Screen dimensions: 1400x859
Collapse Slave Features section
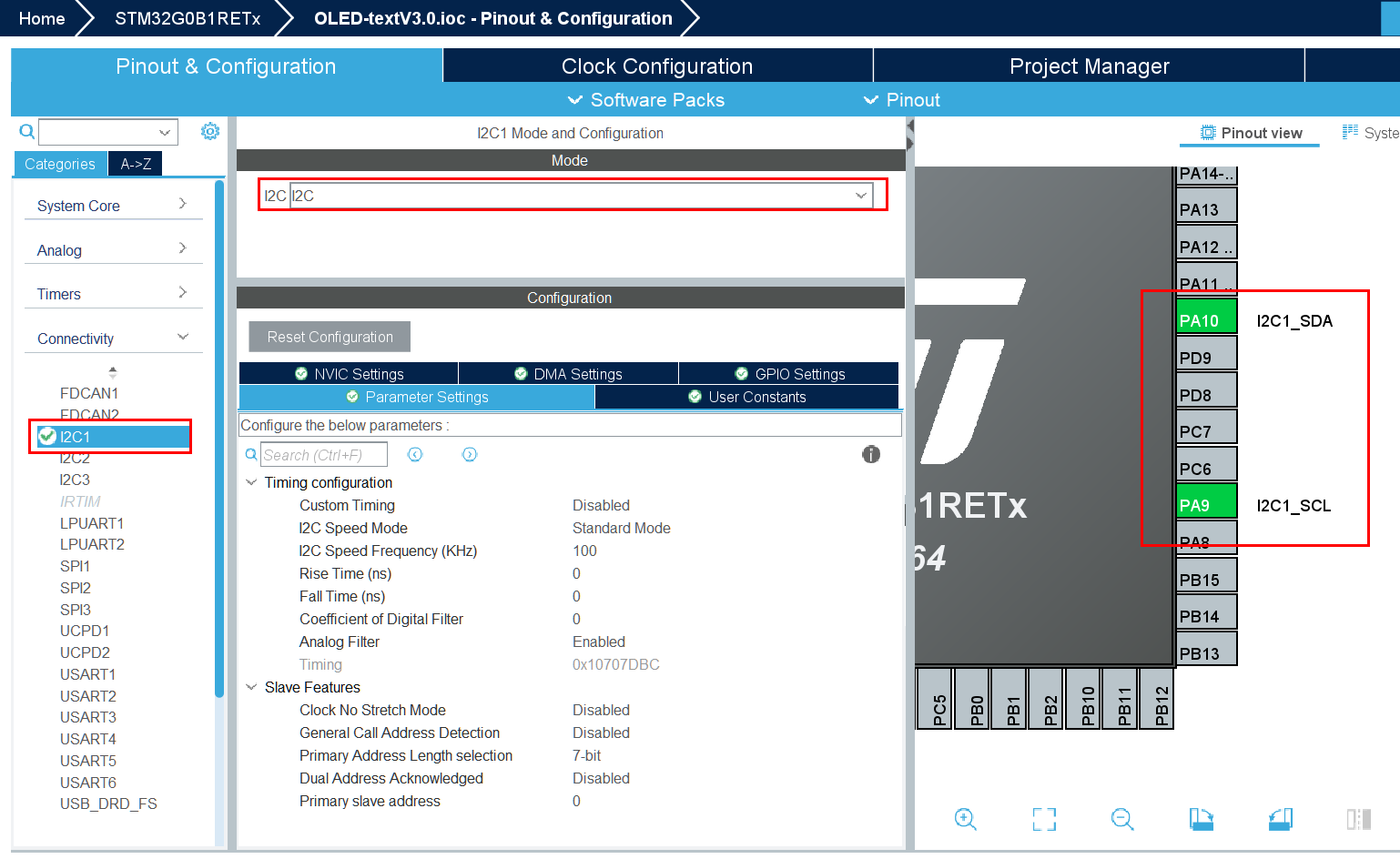tap(251, 687)
